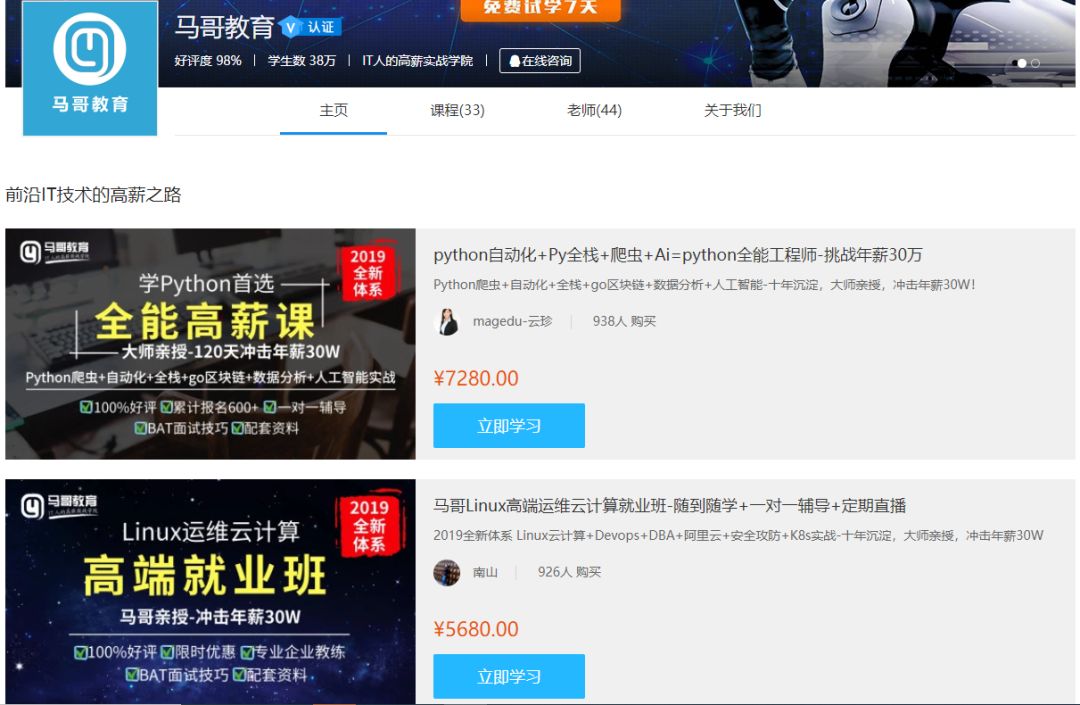Click the magedu-云珍 teacher avatar
This screenshot has height=705, width=1080.
447,322
